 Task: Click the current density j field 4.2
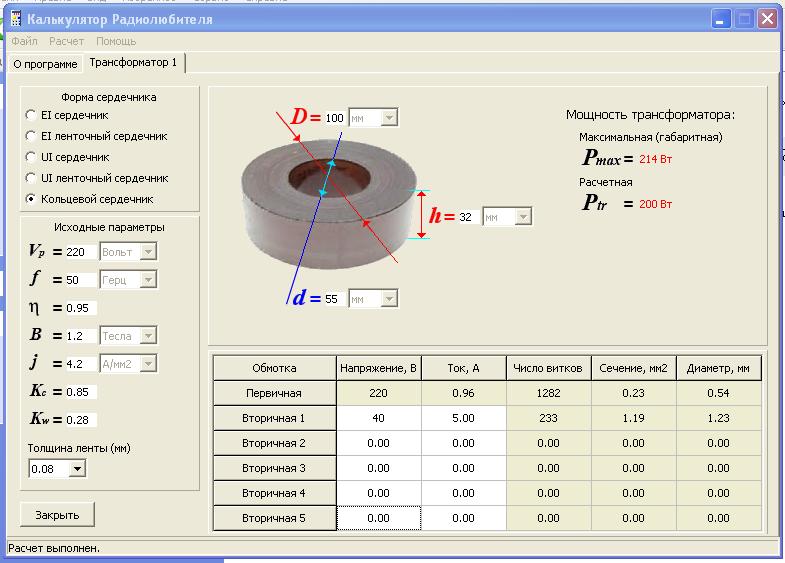tap(80, 364)
